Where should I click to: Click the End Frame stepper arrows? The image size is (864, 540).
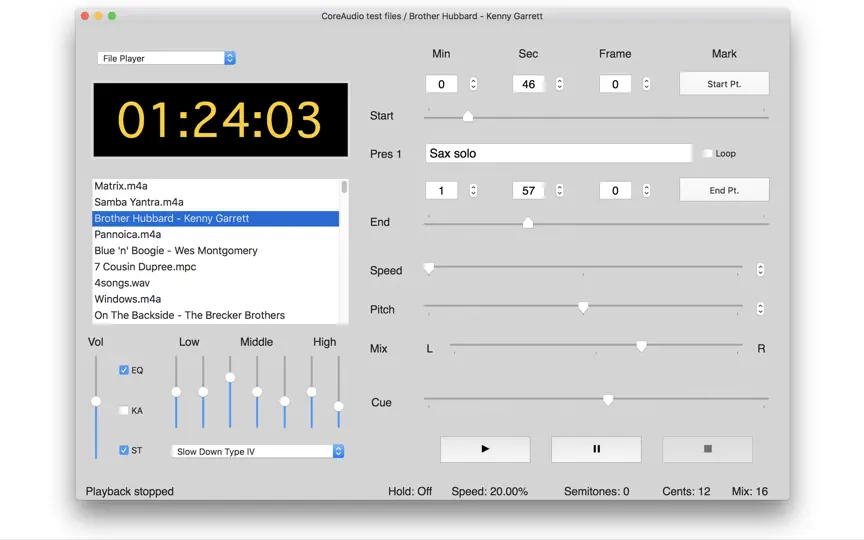click(x=646, y=190)
